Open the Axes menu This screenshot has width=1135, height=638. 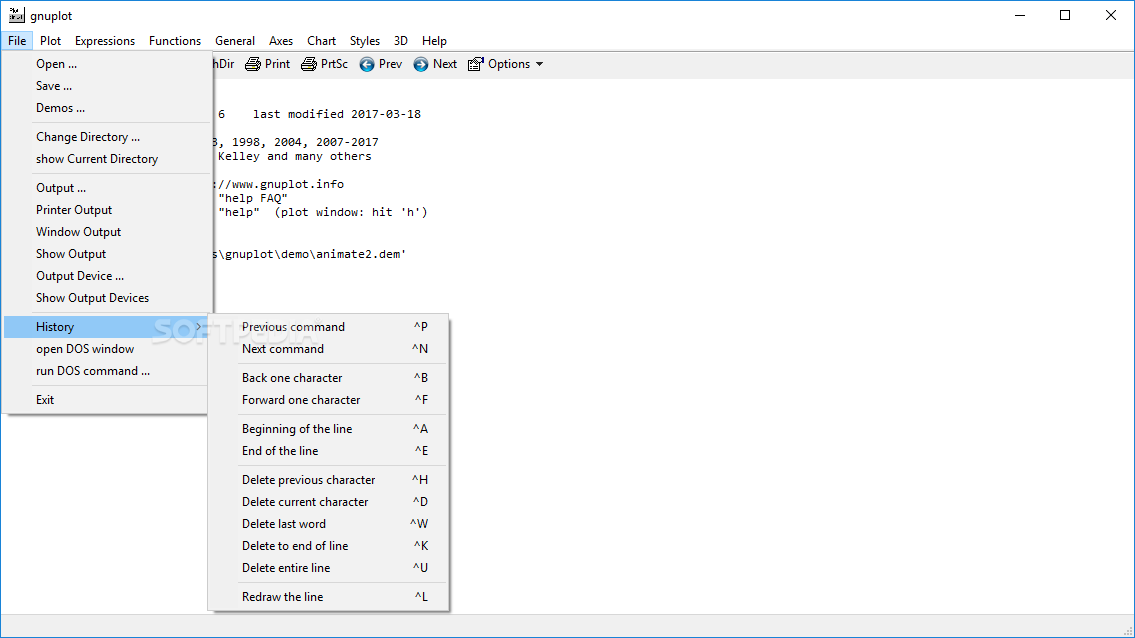pos(281,41)
